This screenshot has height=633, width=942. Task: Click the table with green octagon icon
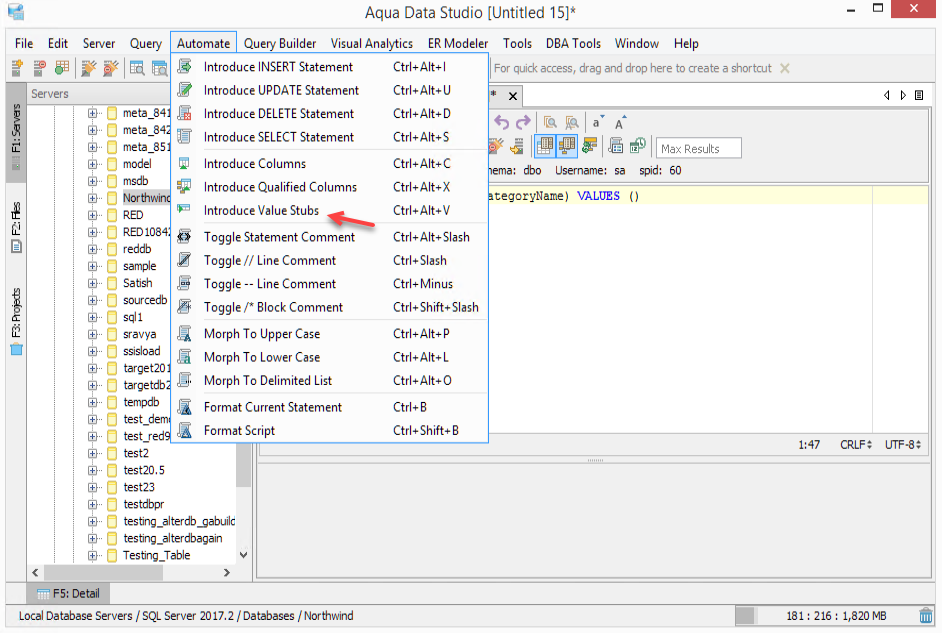click(62, 68)
